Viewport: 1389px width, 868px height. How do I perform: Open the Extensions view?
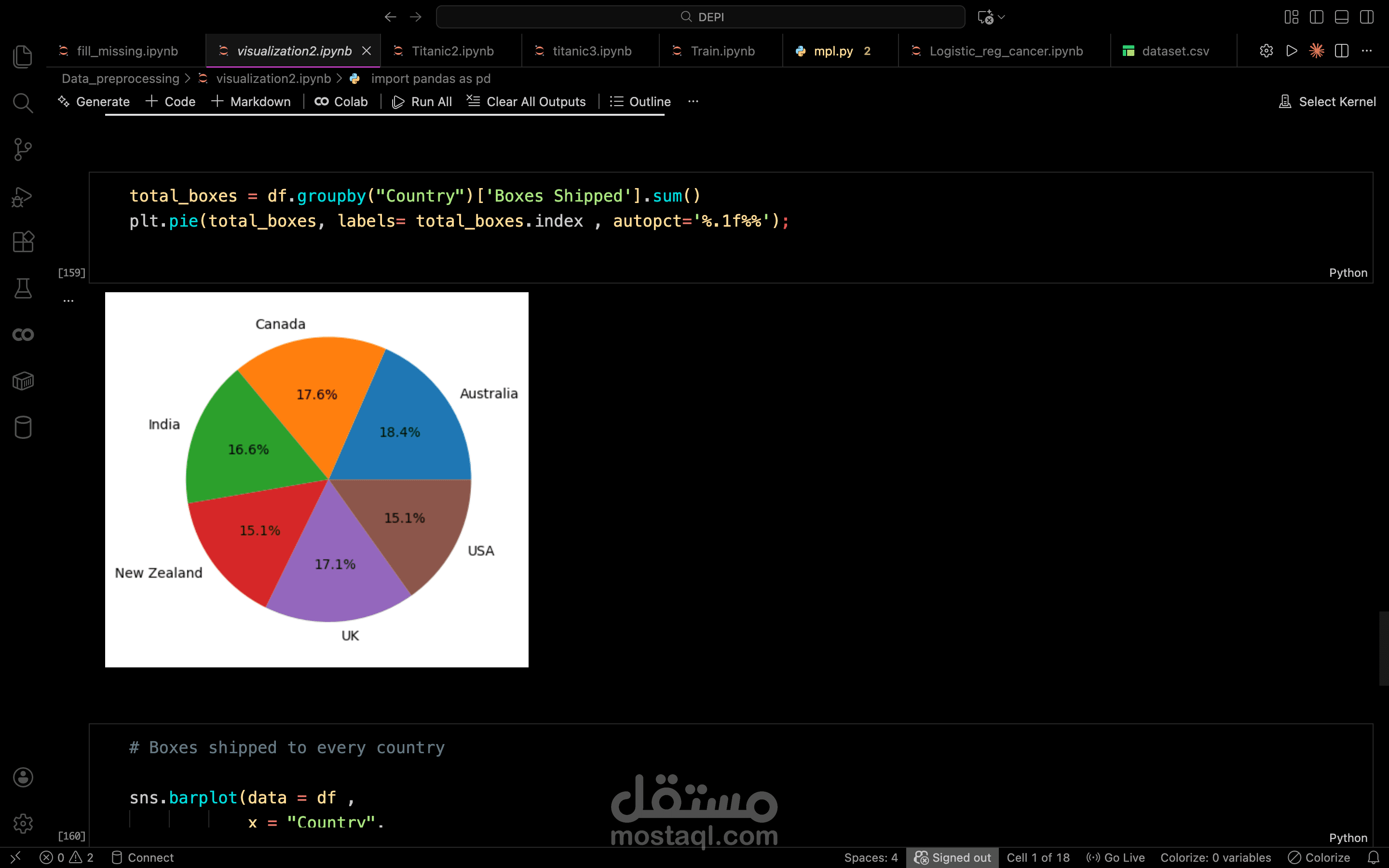coord(23,242)
